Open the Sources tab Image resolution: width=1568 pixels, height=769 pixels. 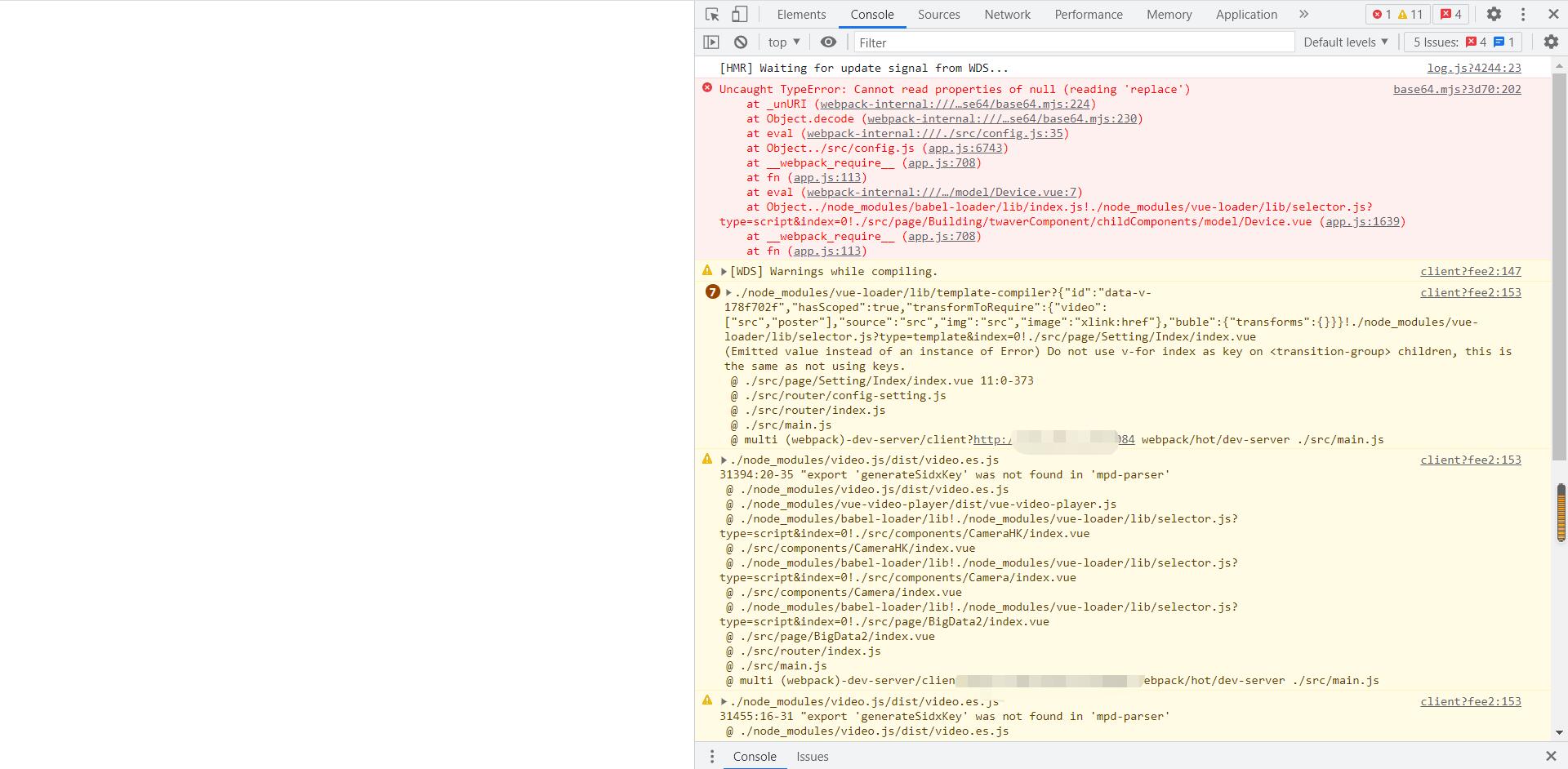pos(938,15)
